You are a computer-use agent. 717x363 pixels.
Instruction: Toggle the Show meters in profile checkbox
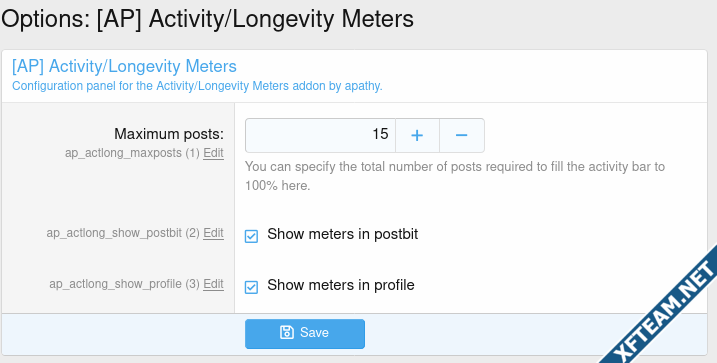(251, 287)
